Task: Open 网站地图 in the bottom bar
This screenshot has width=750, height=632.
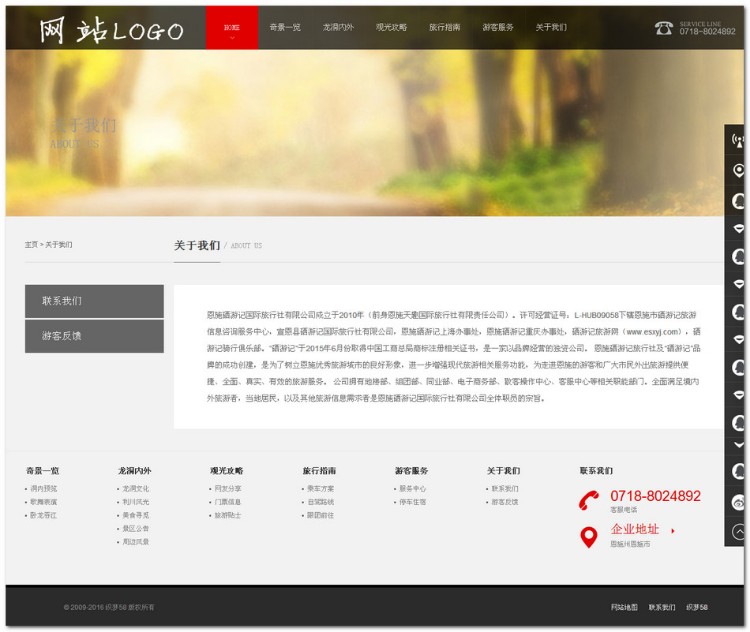Action: [x=624, y=607]
